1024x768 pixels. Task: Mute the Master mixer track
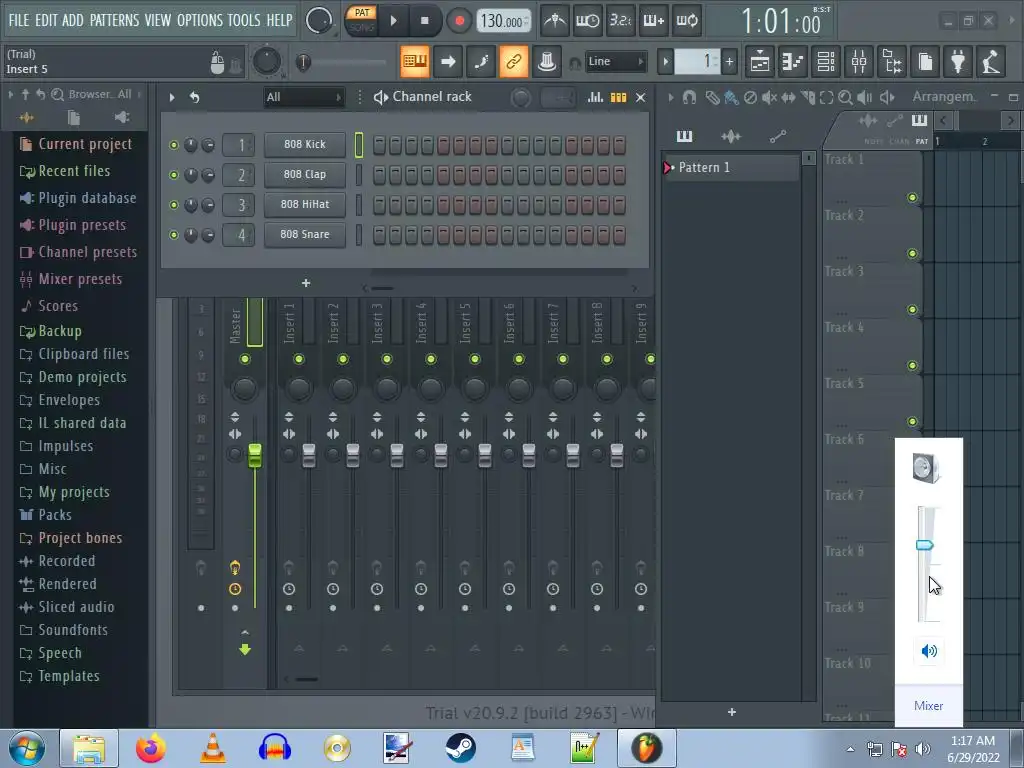245,359
